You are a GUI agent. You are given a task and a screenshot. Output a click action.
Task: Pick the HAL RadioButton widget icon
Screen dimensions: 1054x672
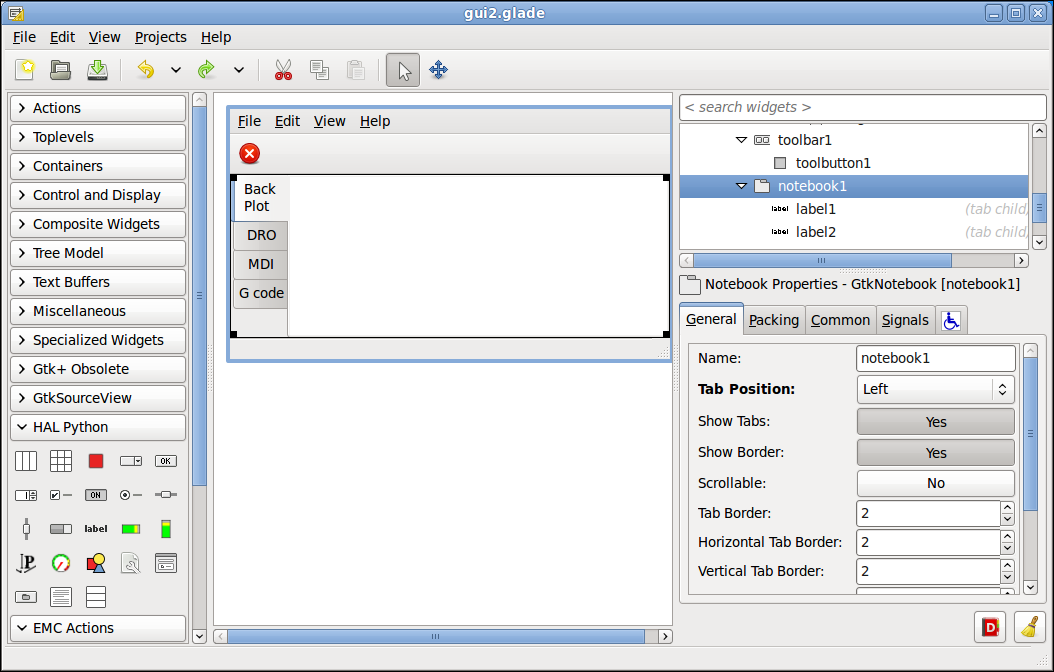[x=131, y=495]
